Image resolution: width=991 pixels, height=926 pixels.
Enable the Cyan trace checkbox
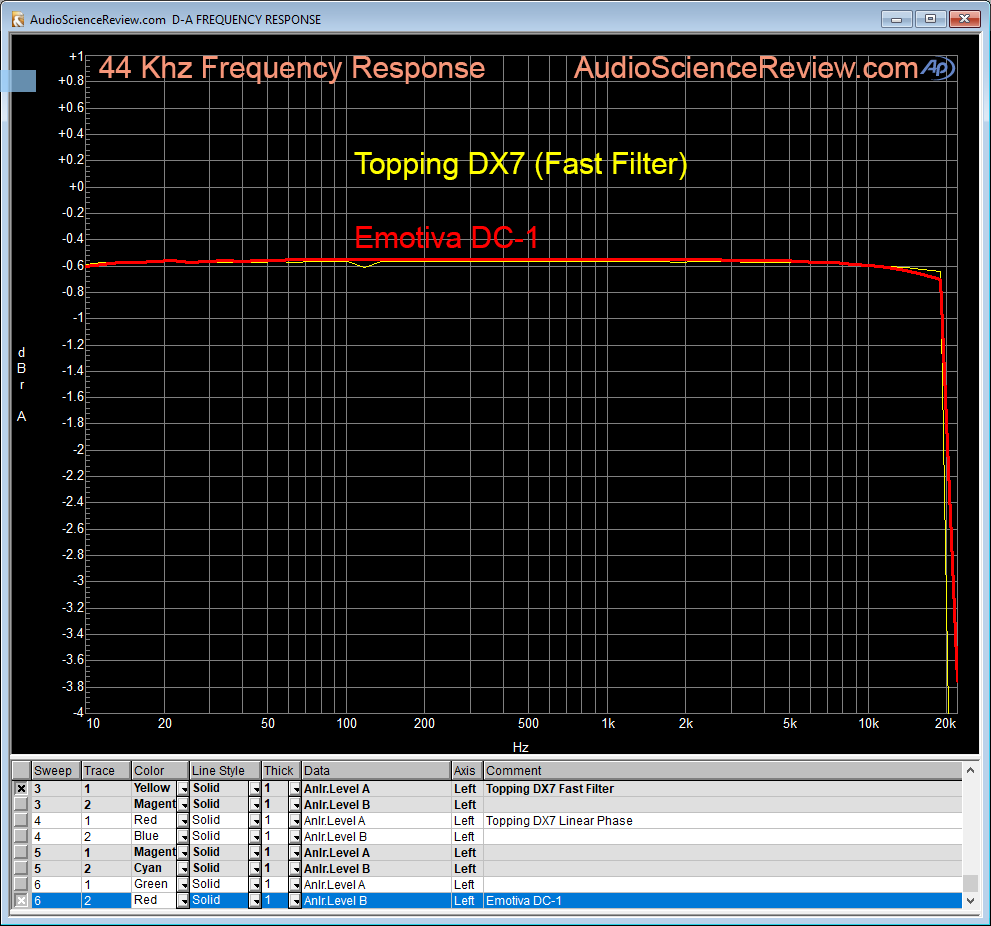[21, 868]
